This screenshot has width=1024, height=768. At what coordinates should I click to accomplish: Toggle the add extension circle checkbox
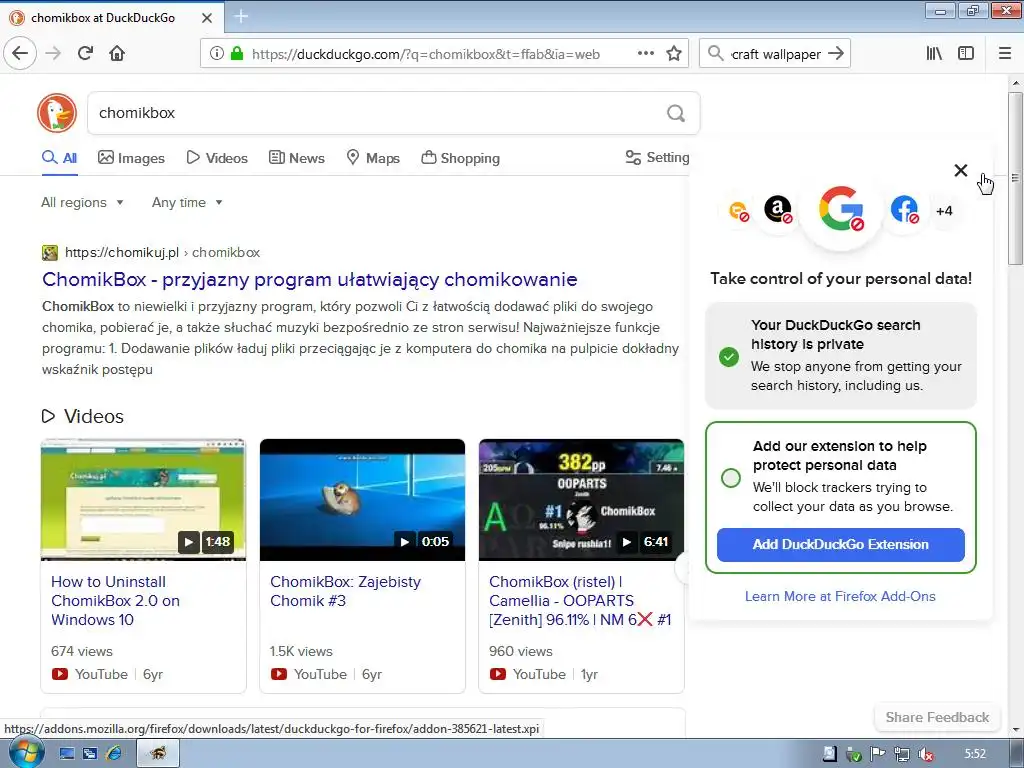pos(731,478)
